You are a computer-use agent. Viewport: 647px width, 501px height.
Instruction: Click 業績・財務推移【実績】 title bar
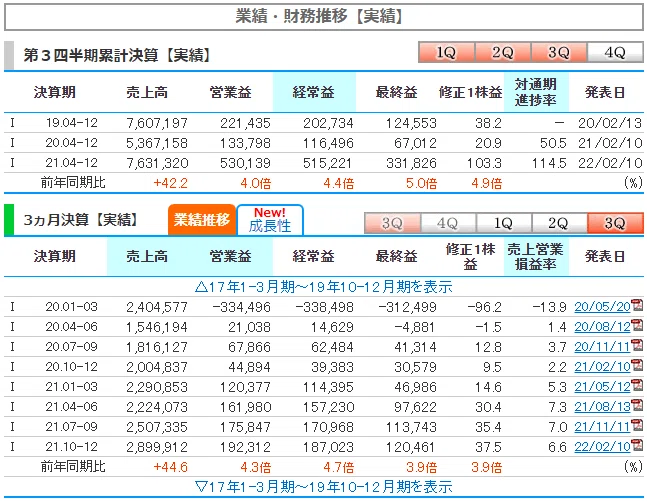coord(324,17)
